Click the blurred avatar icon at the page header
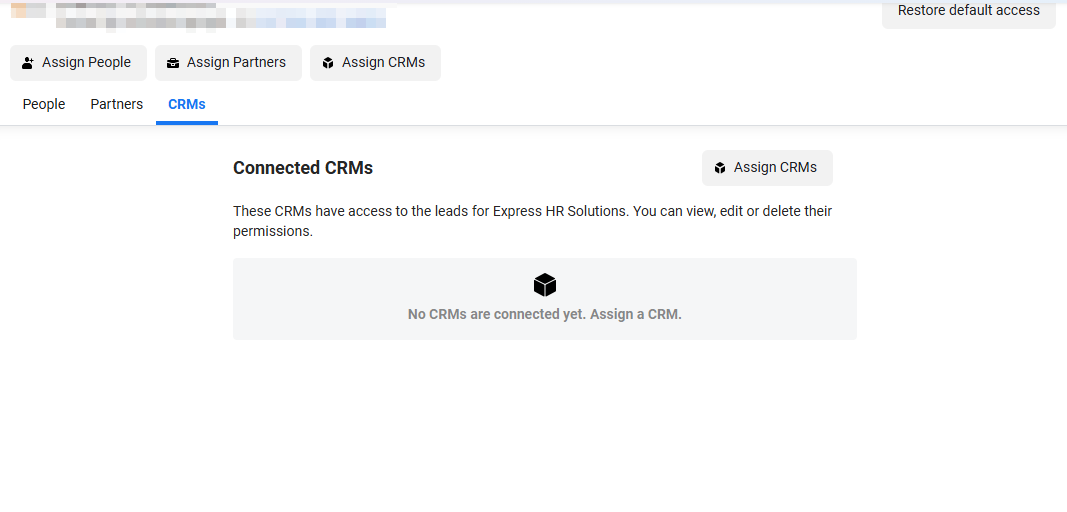This screenshot has width=1067, height=512. click(28, 11)
